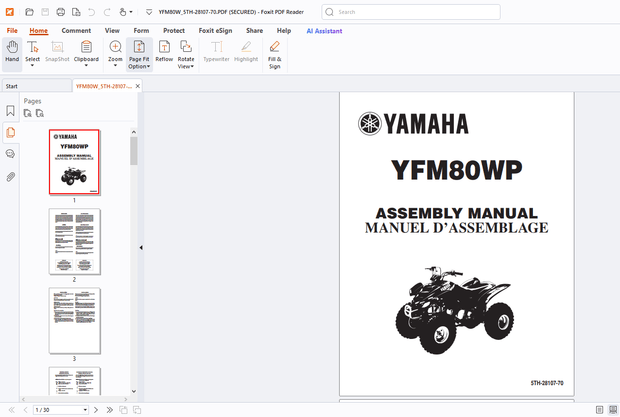Go to the last page
This screenshot has width=620, height=417.
[109, 410]
